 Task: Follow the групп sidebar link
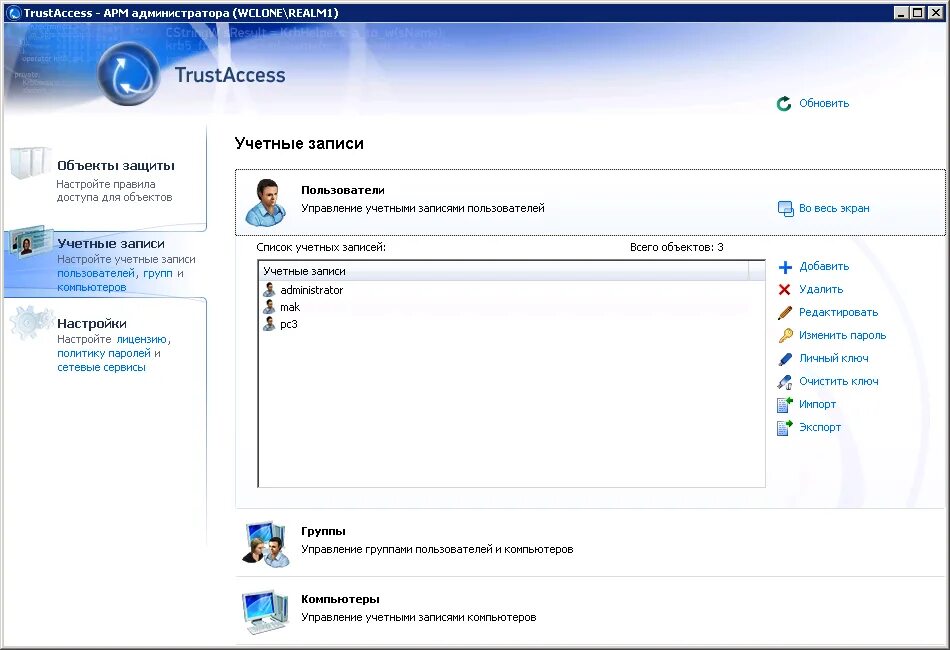(x=158, y=273)
